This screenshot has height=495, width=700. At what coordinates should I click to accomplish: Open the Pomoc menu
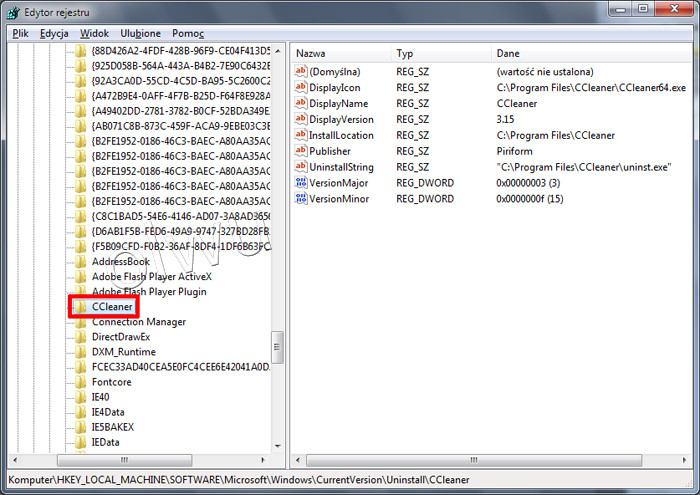[188, 33]
